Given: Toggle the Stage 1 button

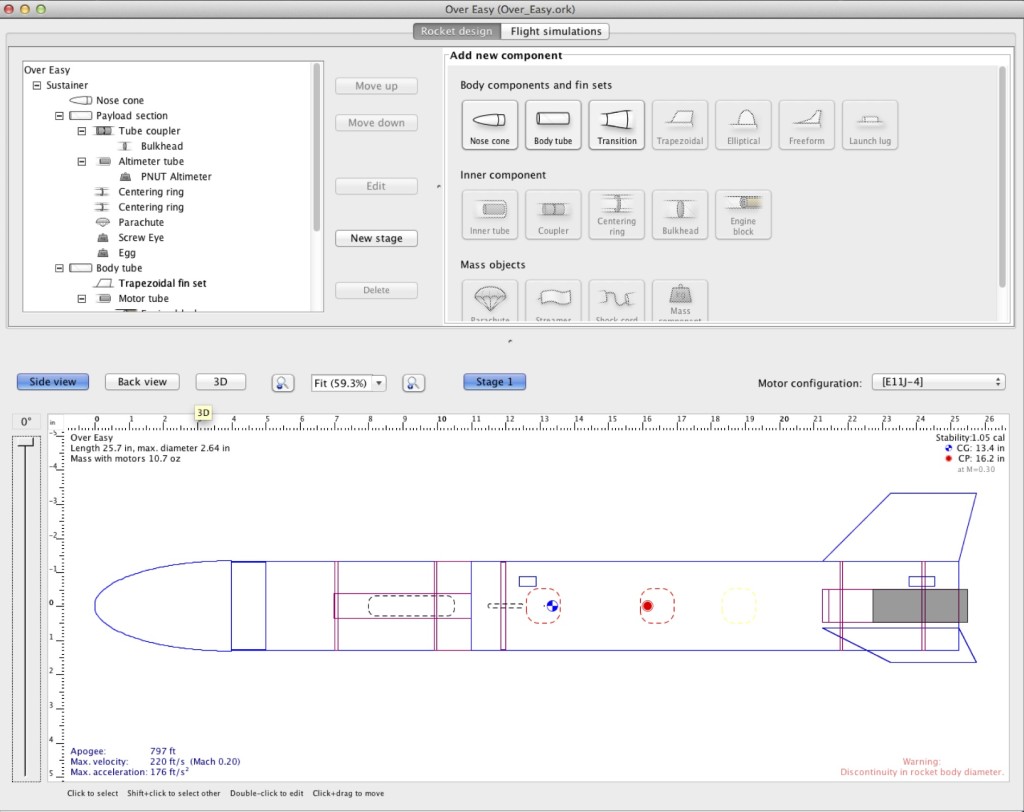Looking at the screenshot, I should 494,382.
